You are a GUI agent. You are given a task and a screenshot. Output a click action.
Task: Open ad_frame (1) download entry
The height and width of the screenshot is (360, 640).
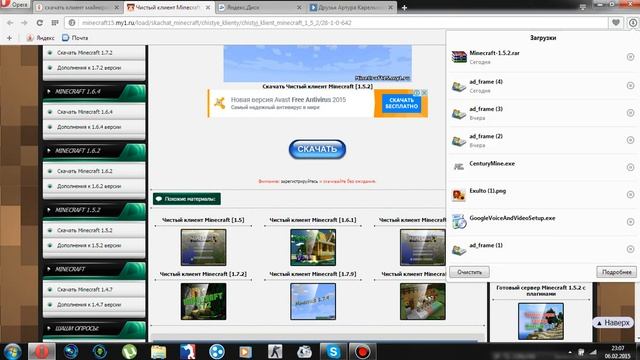click(x=542, y=249)
